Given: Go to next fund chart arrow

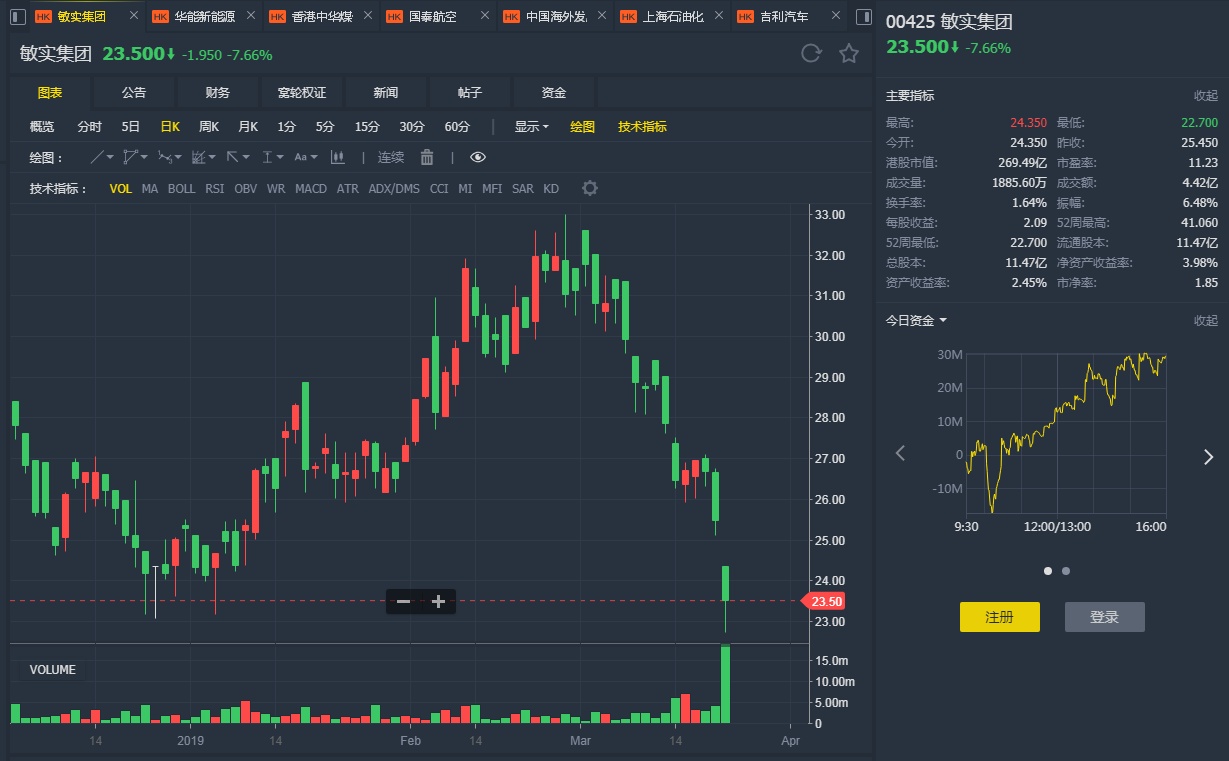Looking at the screenshot, I should (x=1207, y=456).
